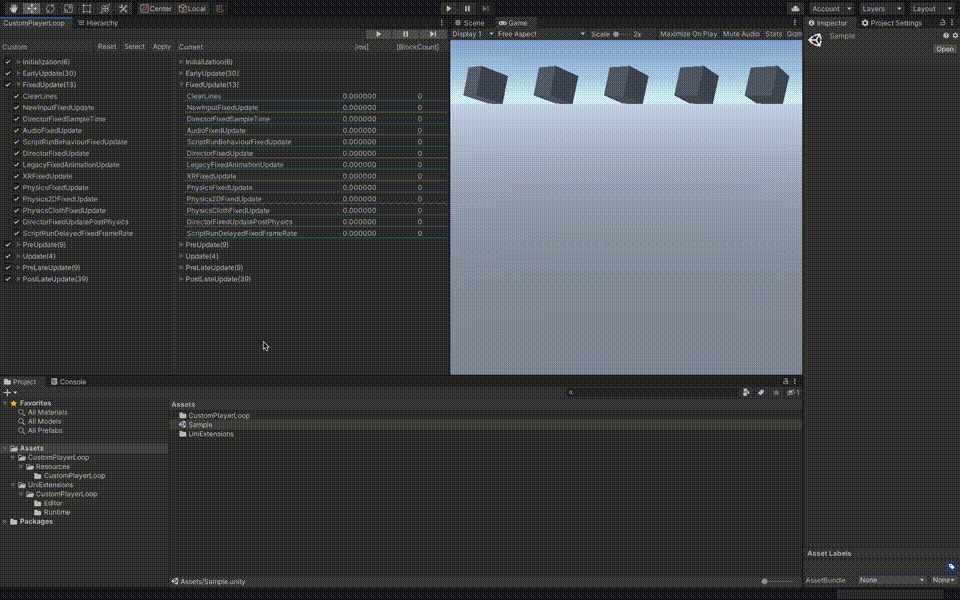960x600 pixels.
Task: Click the Open button in the Inspector
Action: (x=943, y=48)
